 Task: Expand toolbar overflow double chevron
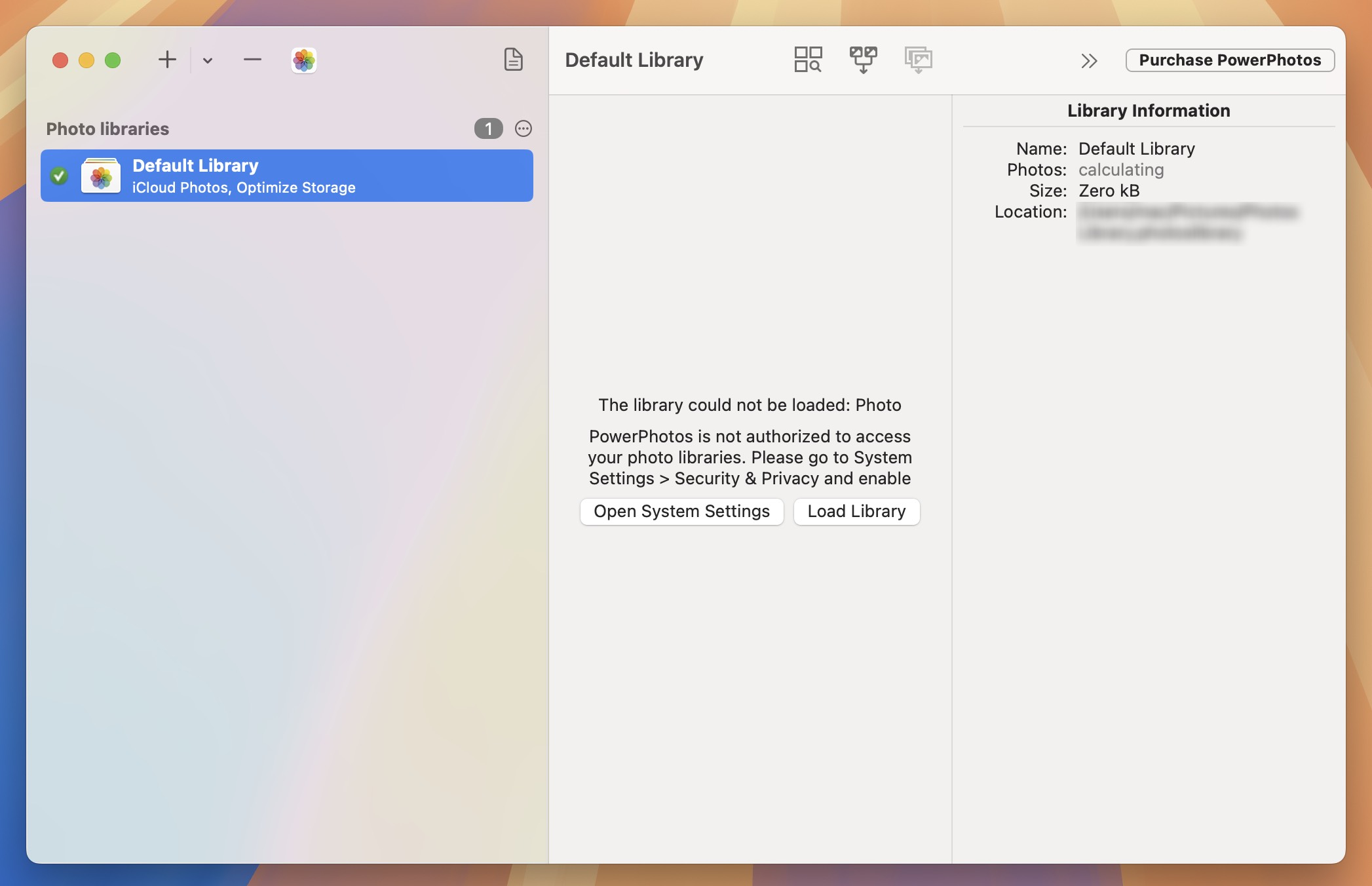(1089, 61)
